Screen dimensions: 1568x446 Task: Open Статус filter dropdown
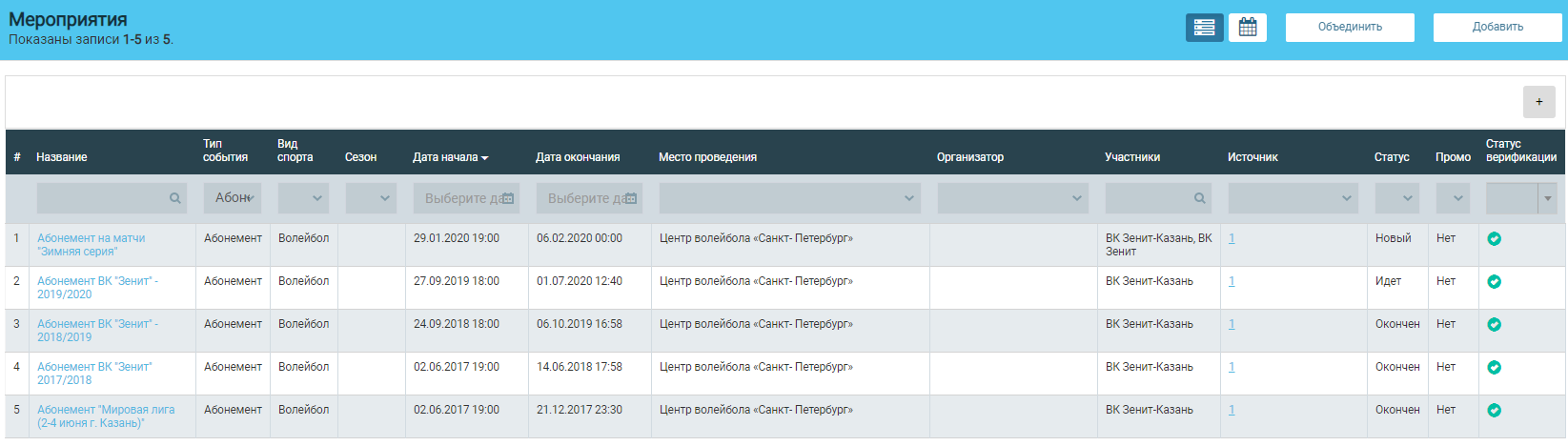click(1397, 198)
